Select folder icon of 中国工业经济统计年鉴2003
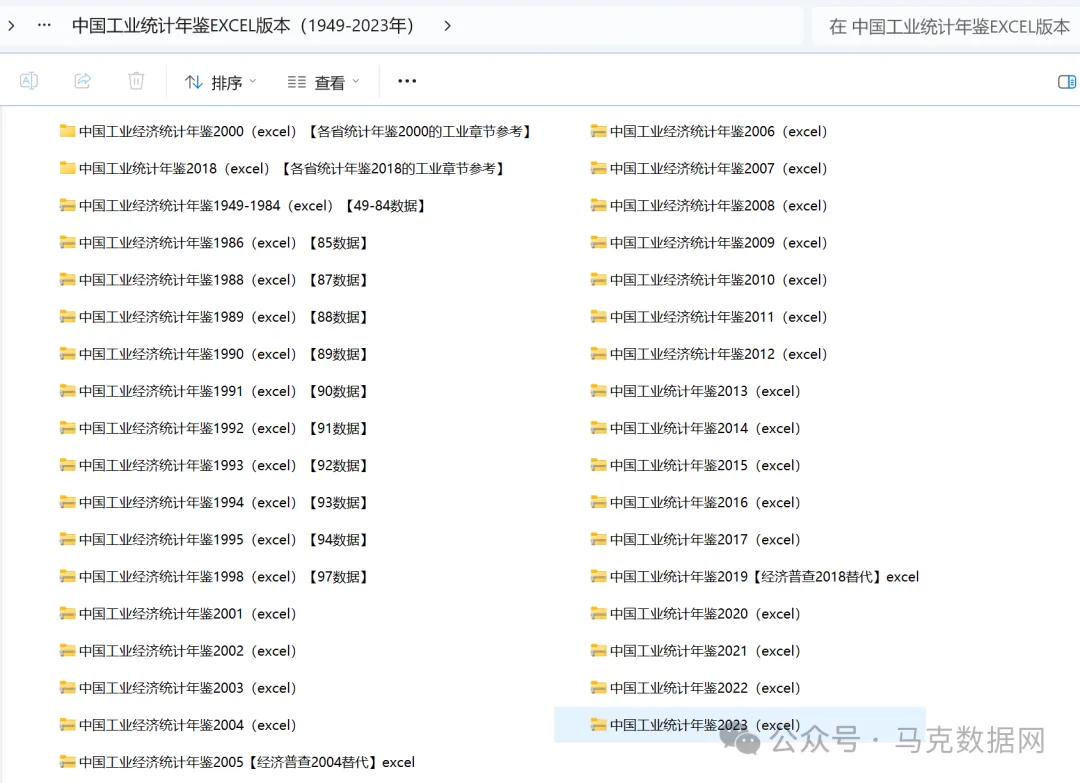This screenshot has width=1080, height=783. point(68,688)
